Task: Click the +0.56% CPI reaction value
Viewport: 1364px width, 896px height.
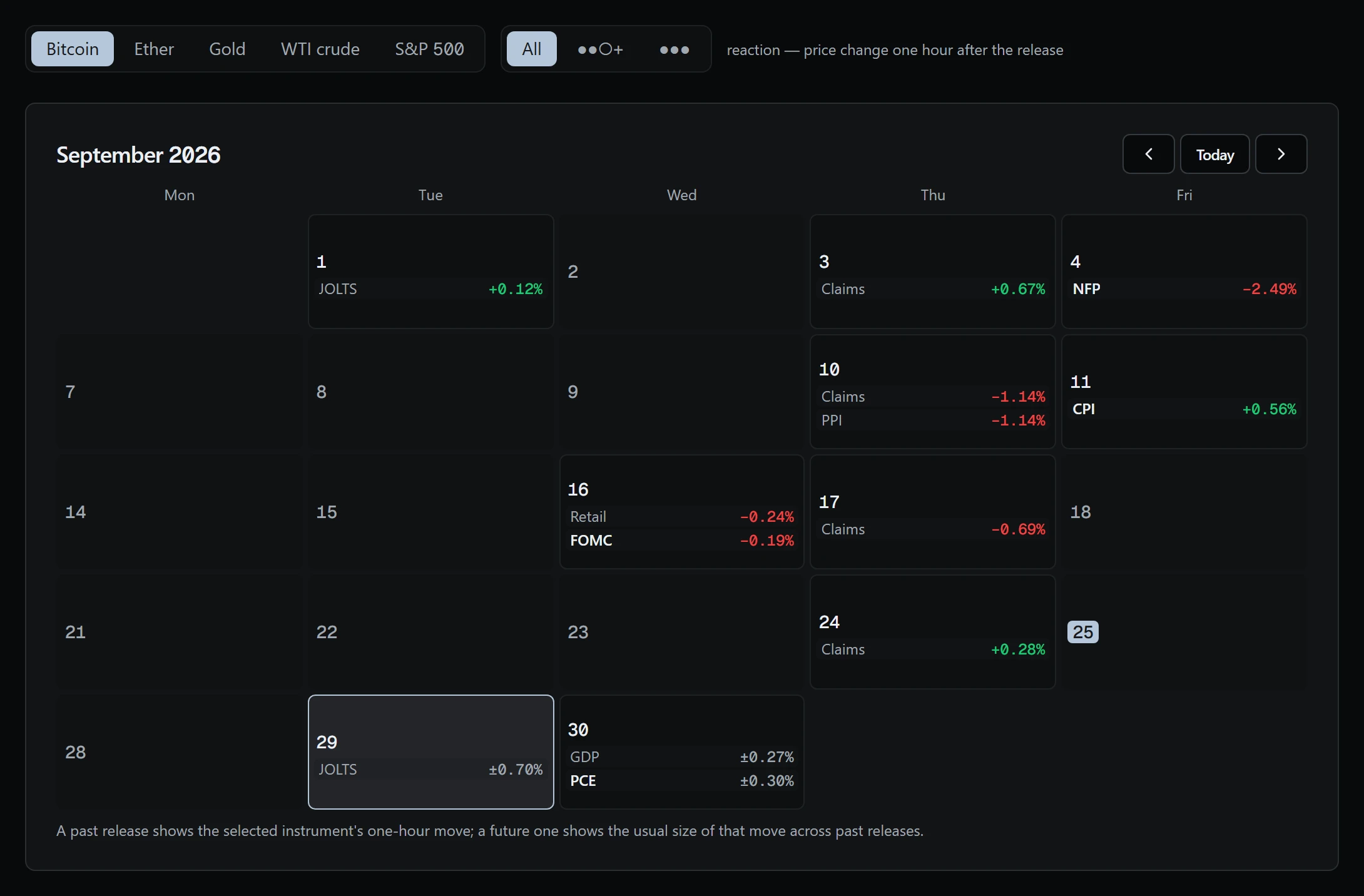Action: [1269, 409]
